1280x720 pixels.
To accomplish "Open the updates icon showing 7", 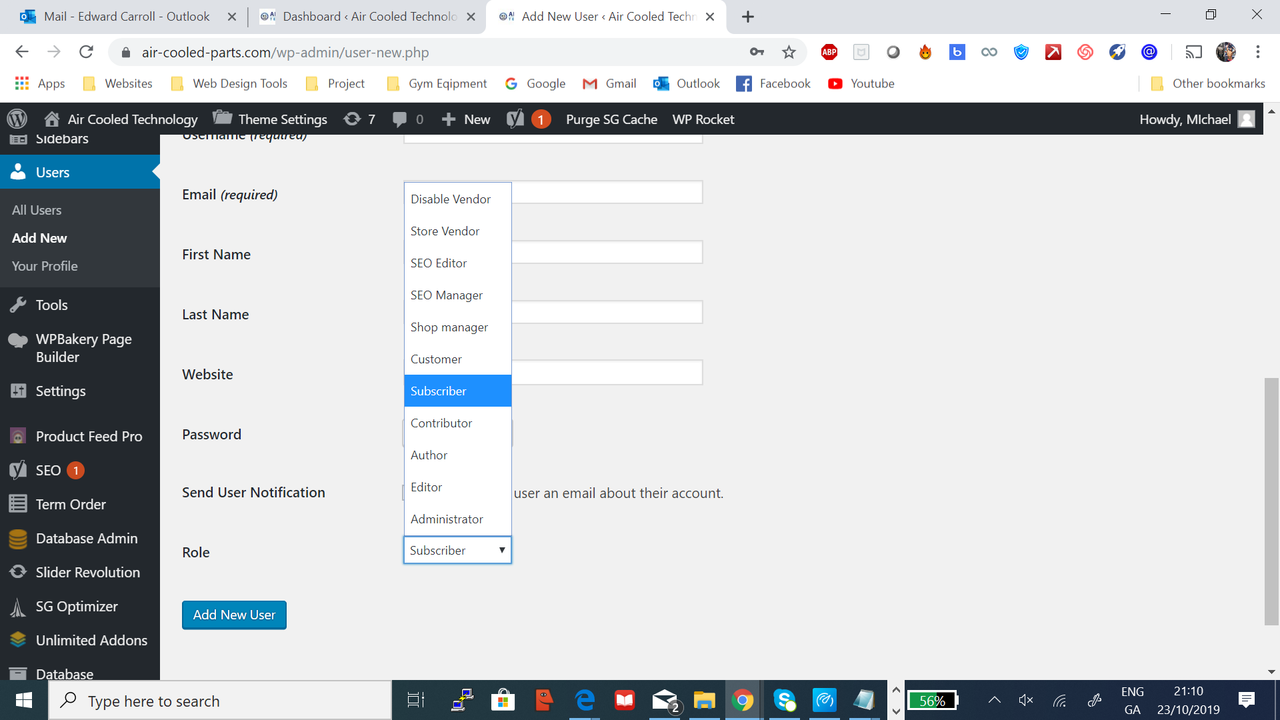I will 352,119.
